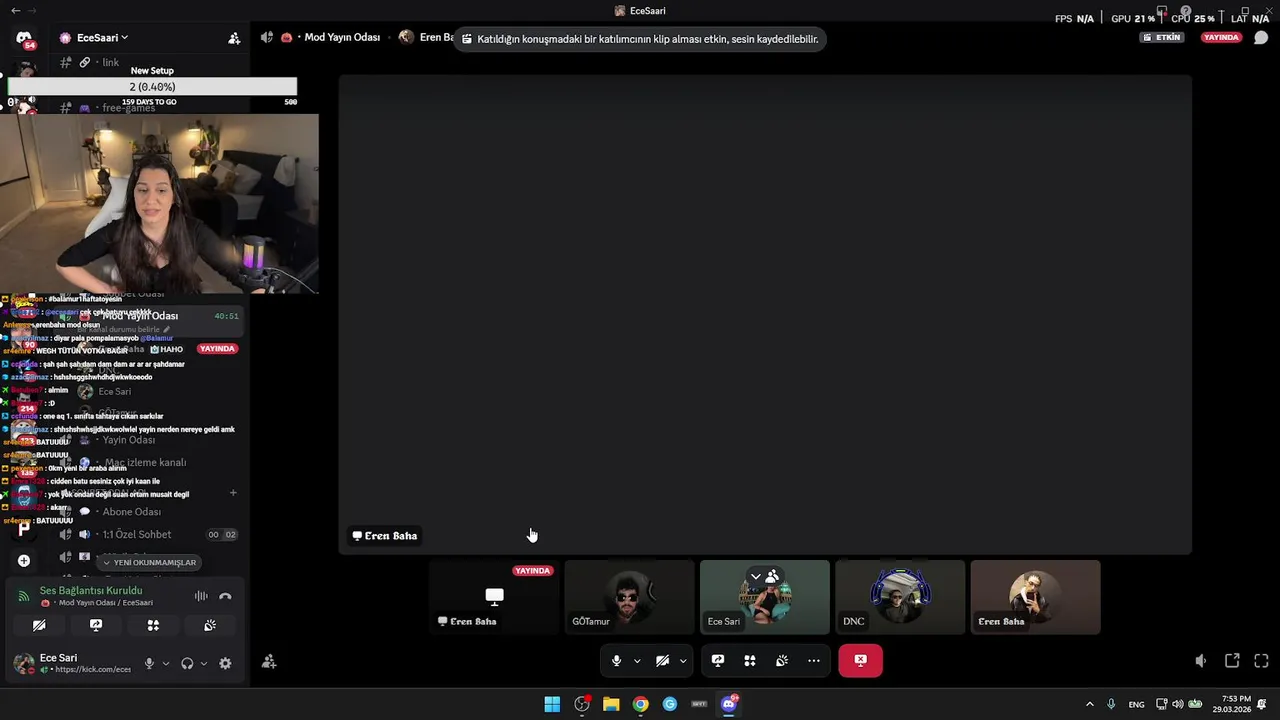Open Google Chrome from taskbar
The height and width of the screenshot is (720, 1280).
pos(640,704)
